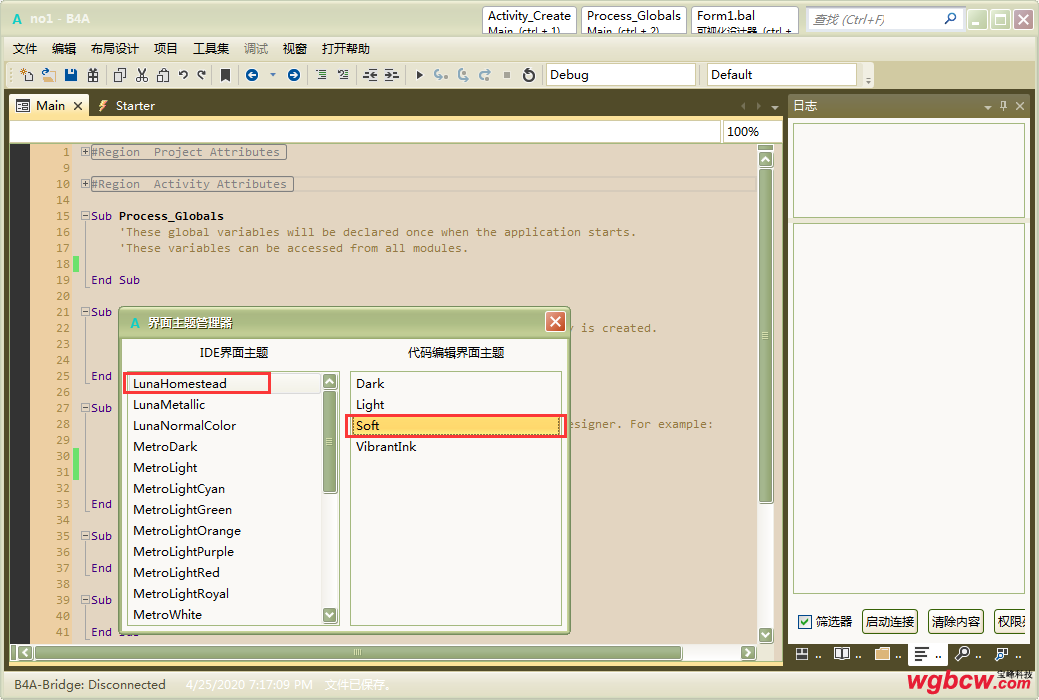Open the 文件 menu
Viewport: 1039px width, 700px height.
click(25, 48)
